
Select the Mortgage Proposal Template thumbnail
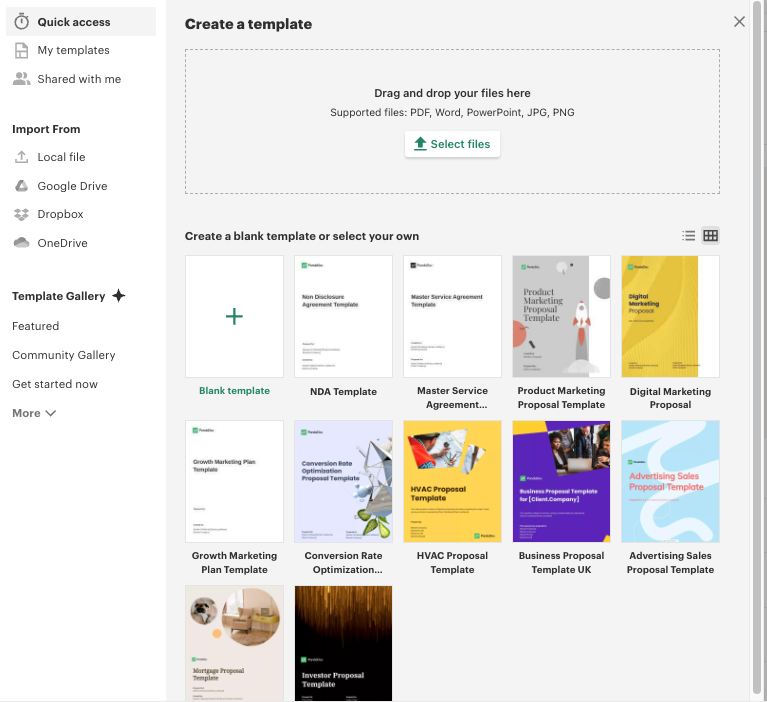[x=234, y=643]
